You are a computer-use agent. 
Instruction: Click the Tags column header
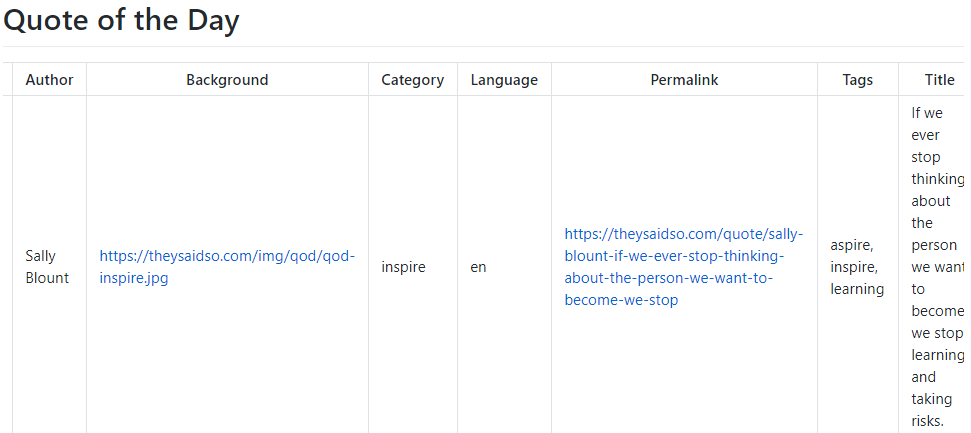point(858,79)
